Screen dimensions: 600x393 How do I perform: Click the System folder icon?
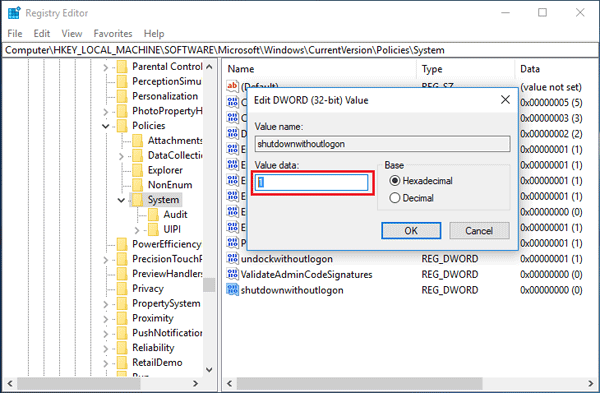pyautogui.click(x=138, y=200)
